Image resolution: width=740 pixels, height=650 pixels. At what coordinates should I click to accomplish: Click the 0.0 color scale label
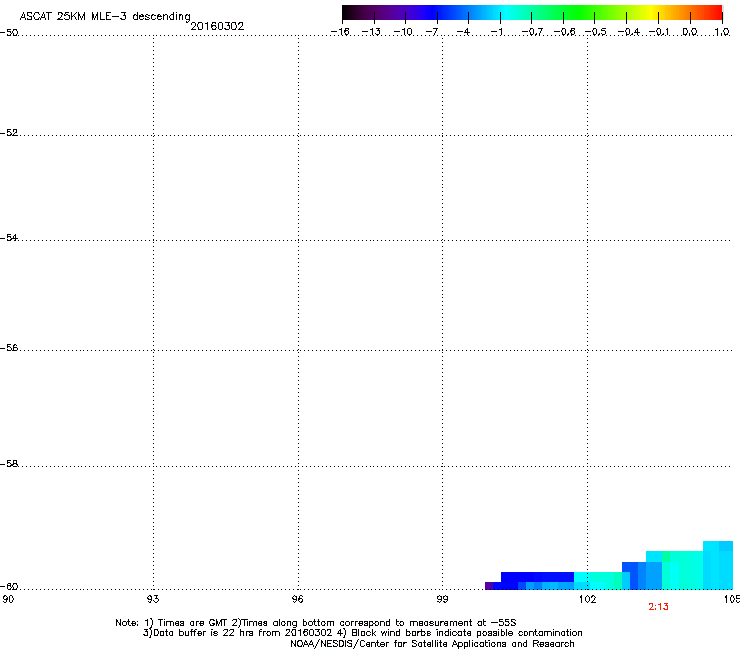pyautogui.click(x=690, y=32)
